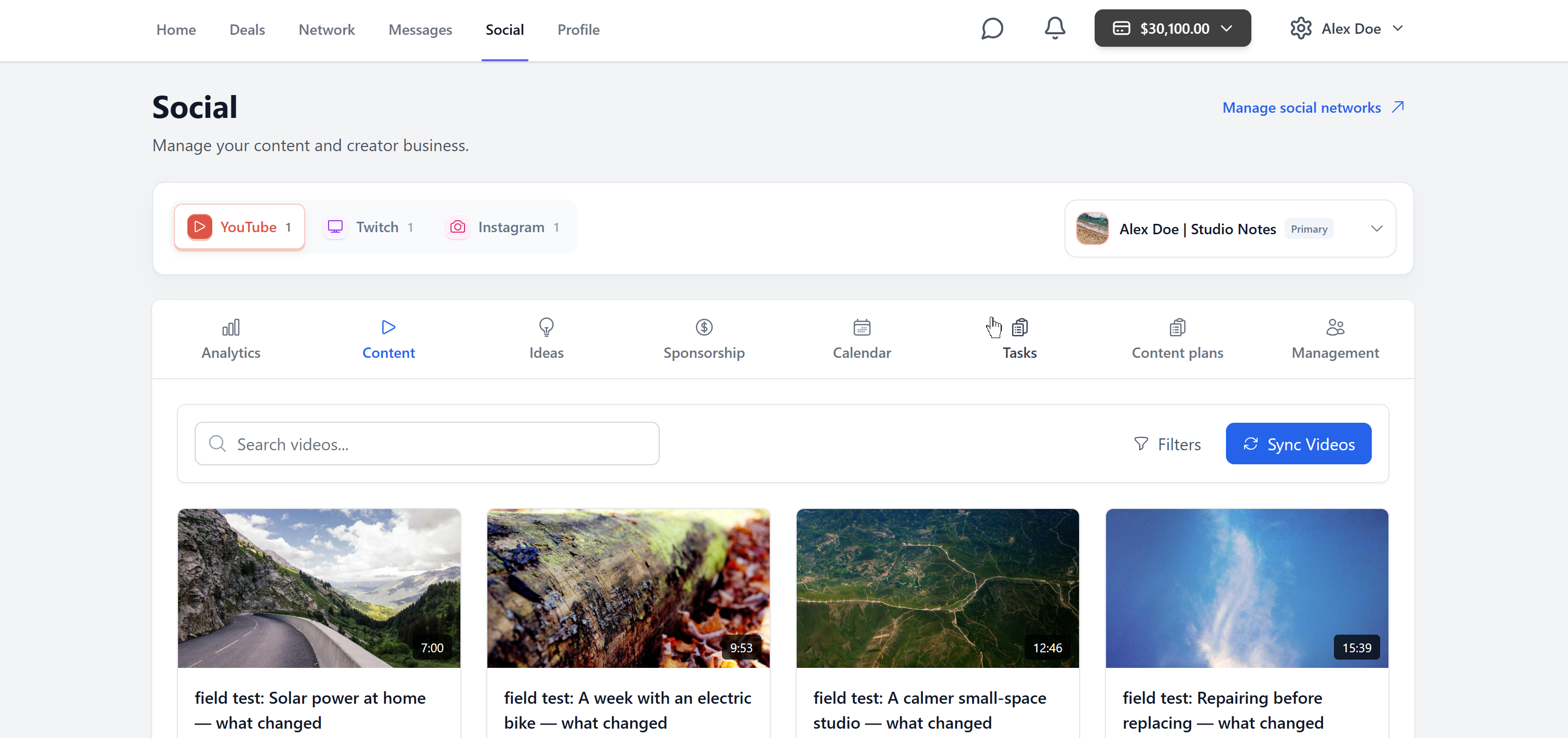Open the Solar power at home thumbnail

click(x=319, y=588)
